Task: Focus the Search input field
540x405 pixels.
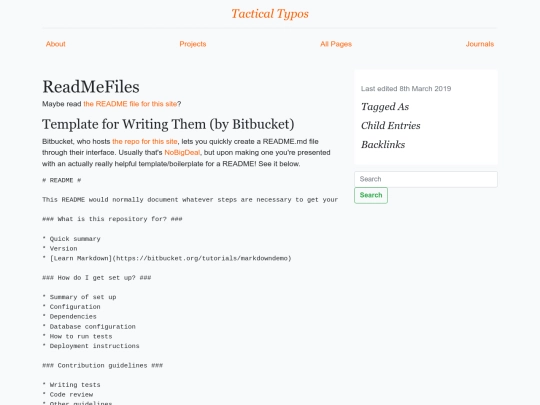Action: (426, 179)
